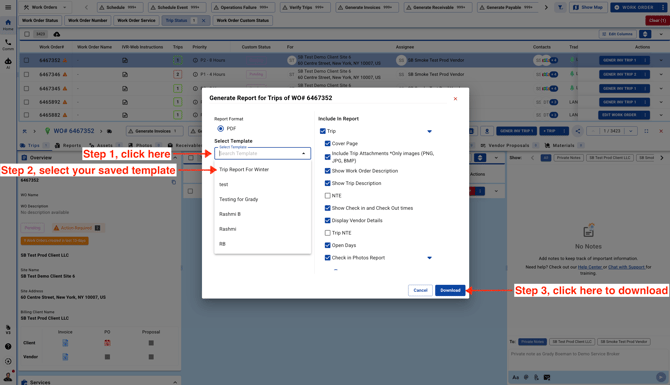This screenshot has width=670, height=385.
Task: Click the filter icon next to Show Map
Action: (x=560, y=7)
